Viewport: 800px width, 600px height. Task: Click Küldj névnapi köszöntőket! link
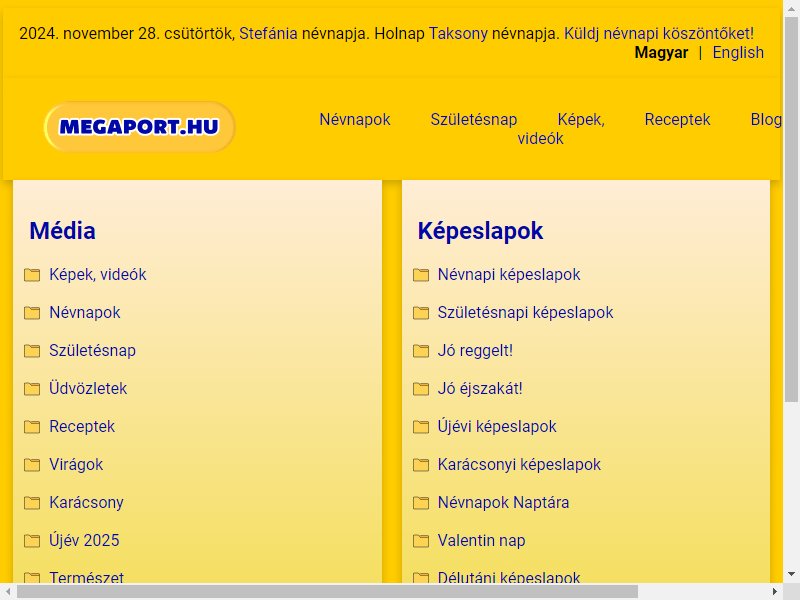point(659,34)
